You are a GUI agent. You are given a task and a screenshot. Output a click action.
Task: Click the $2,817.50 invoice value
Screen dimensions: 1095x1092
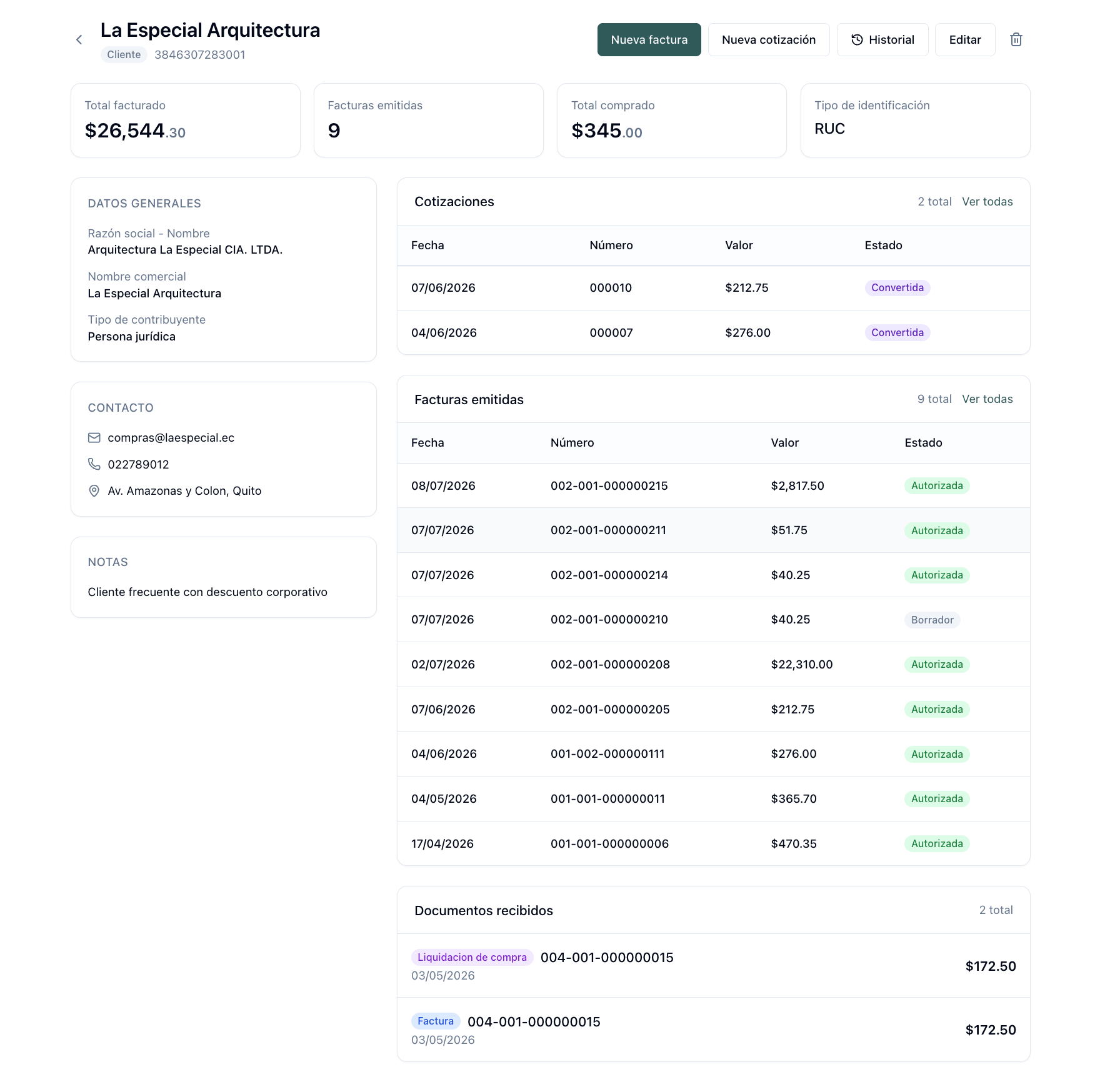[797, 486]
